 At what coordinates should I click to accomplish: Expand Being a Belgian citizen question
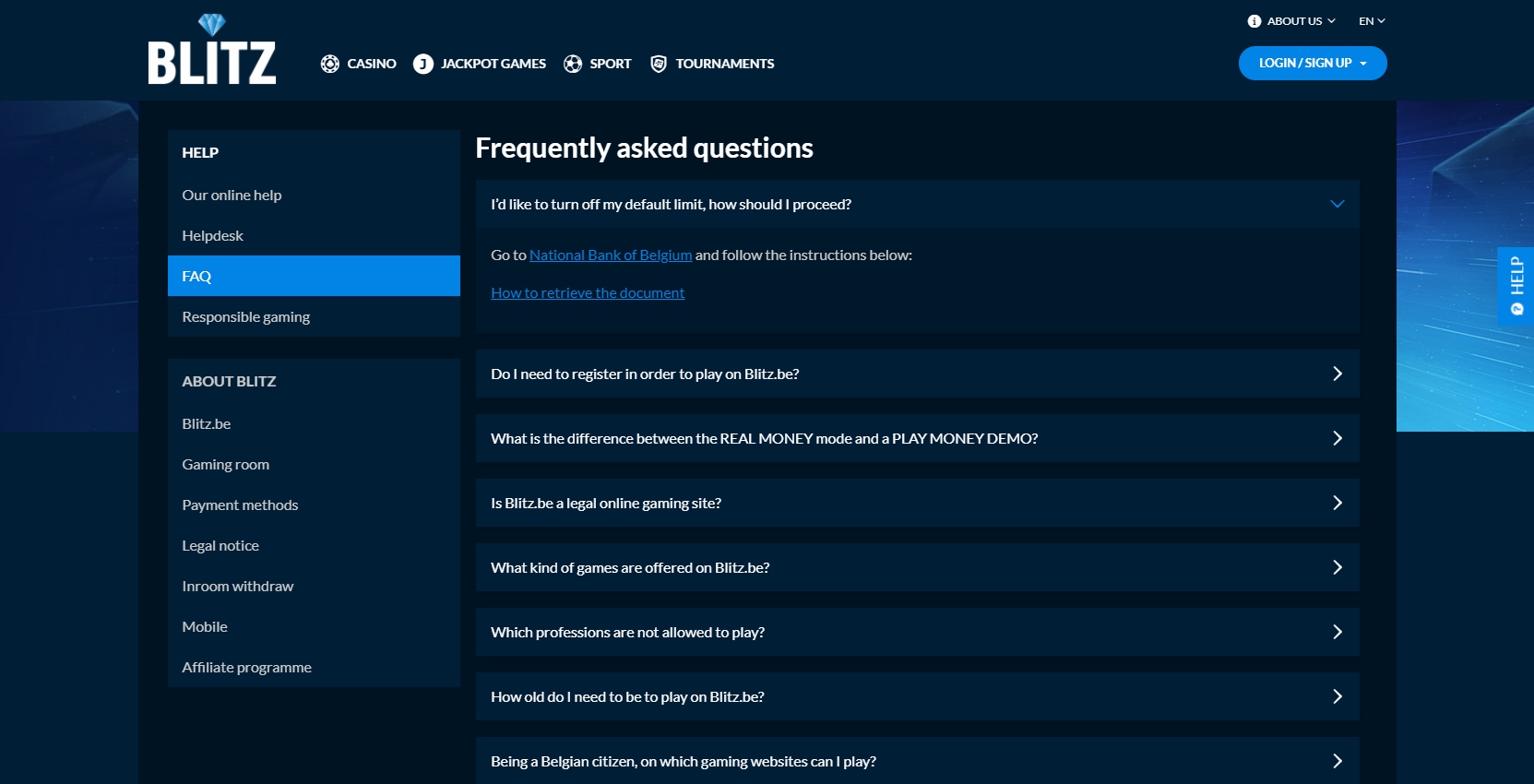918,760
